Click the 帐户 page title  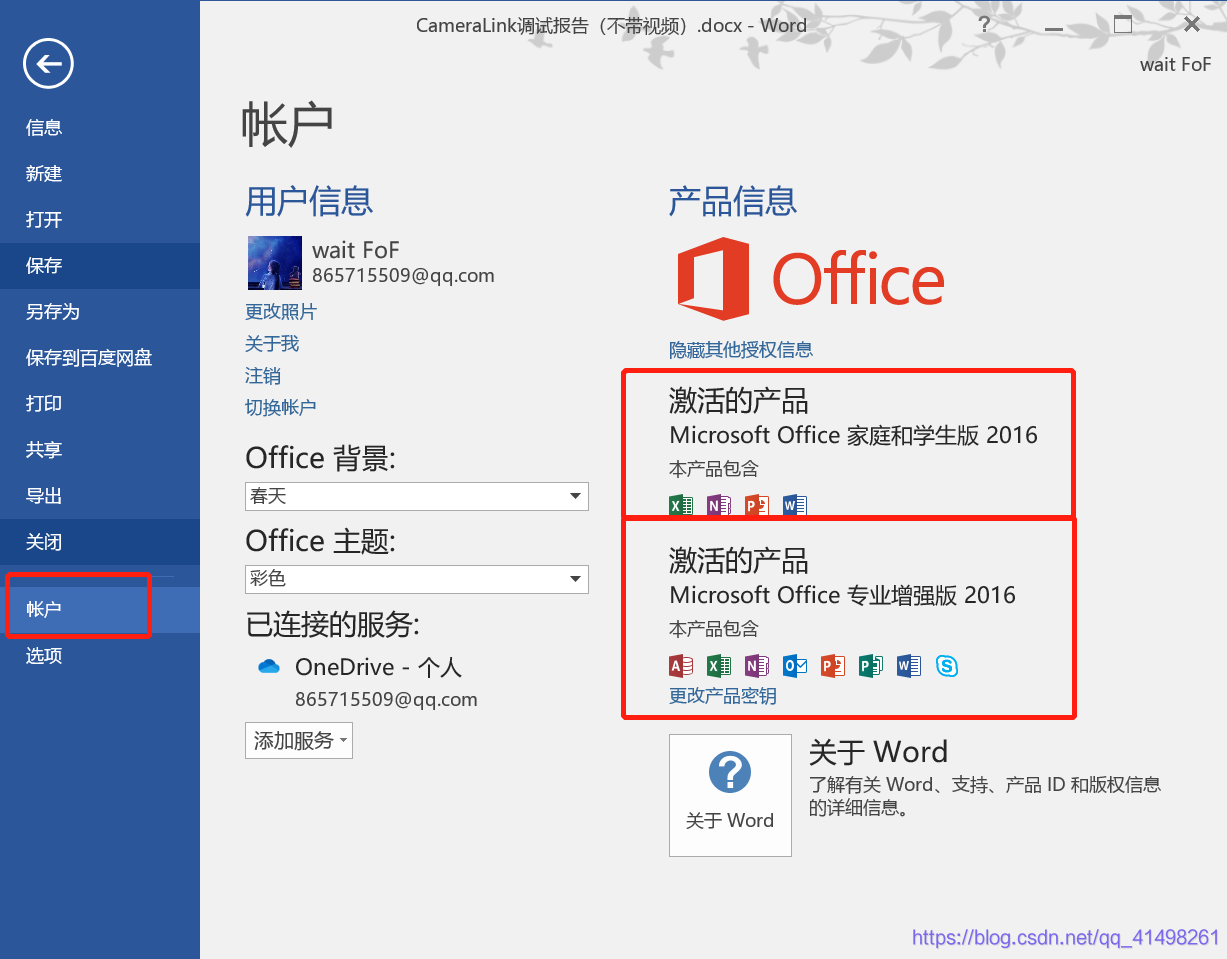tap(287, 125)
